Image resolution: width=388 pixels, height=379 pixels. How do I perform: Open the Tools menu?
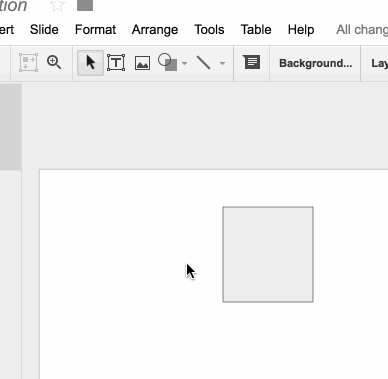point(209,30)
